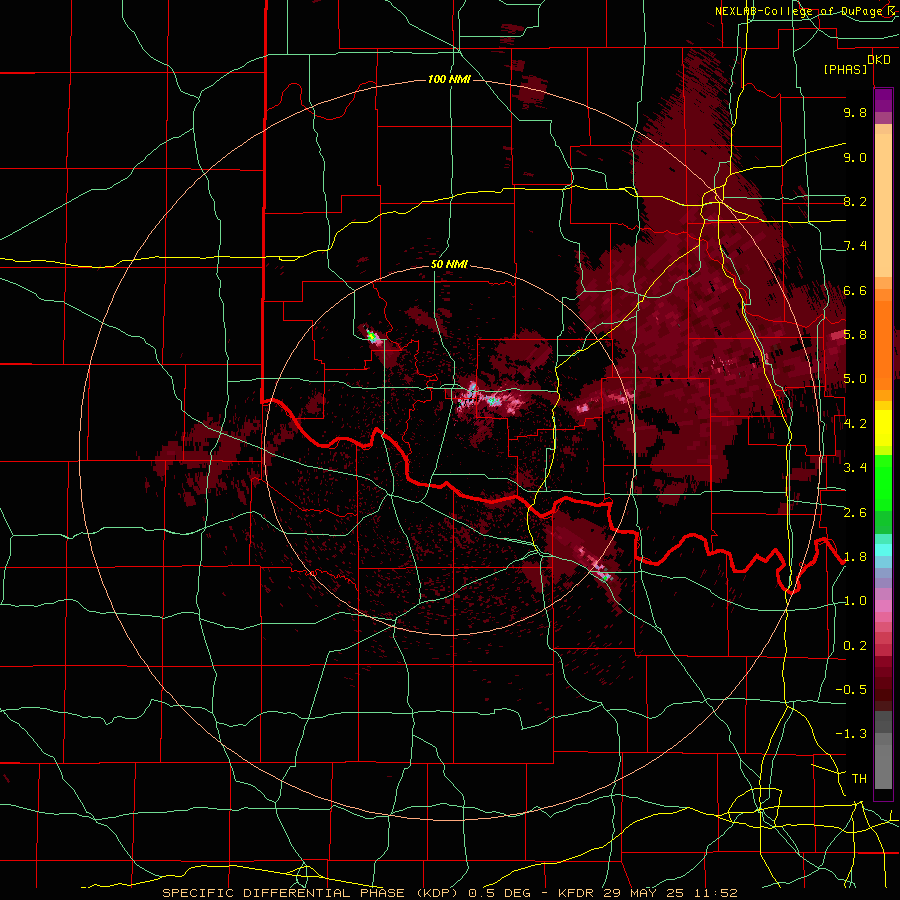Click the KFDR radar site identifier

(x=577, y=893)
